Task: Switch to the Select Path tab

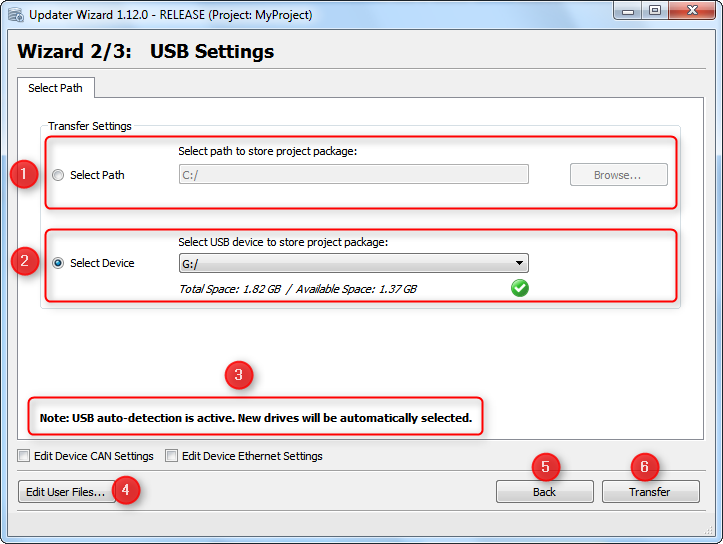Action: point(56,88)
